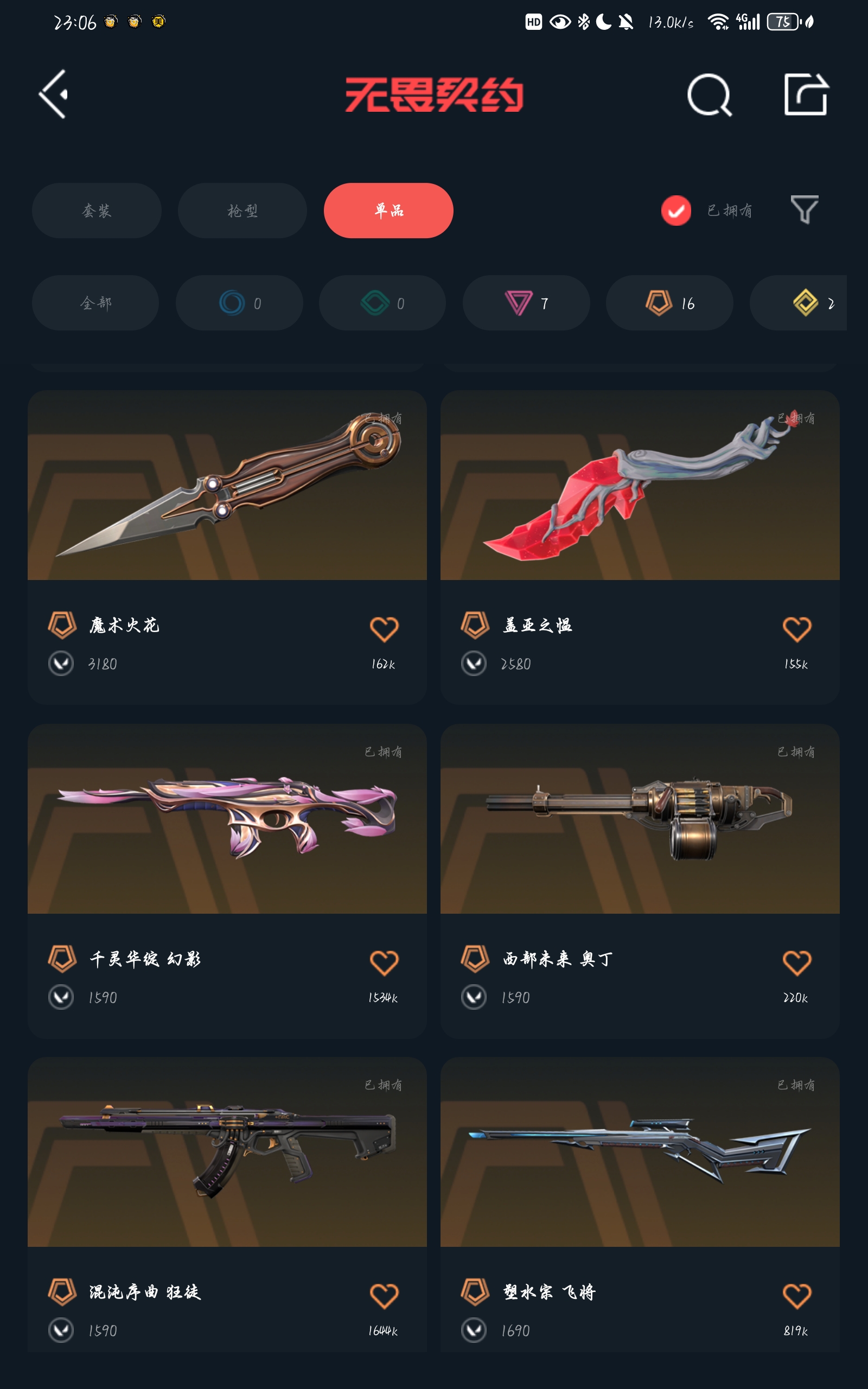Select the 单品 tab

point(388,211)
